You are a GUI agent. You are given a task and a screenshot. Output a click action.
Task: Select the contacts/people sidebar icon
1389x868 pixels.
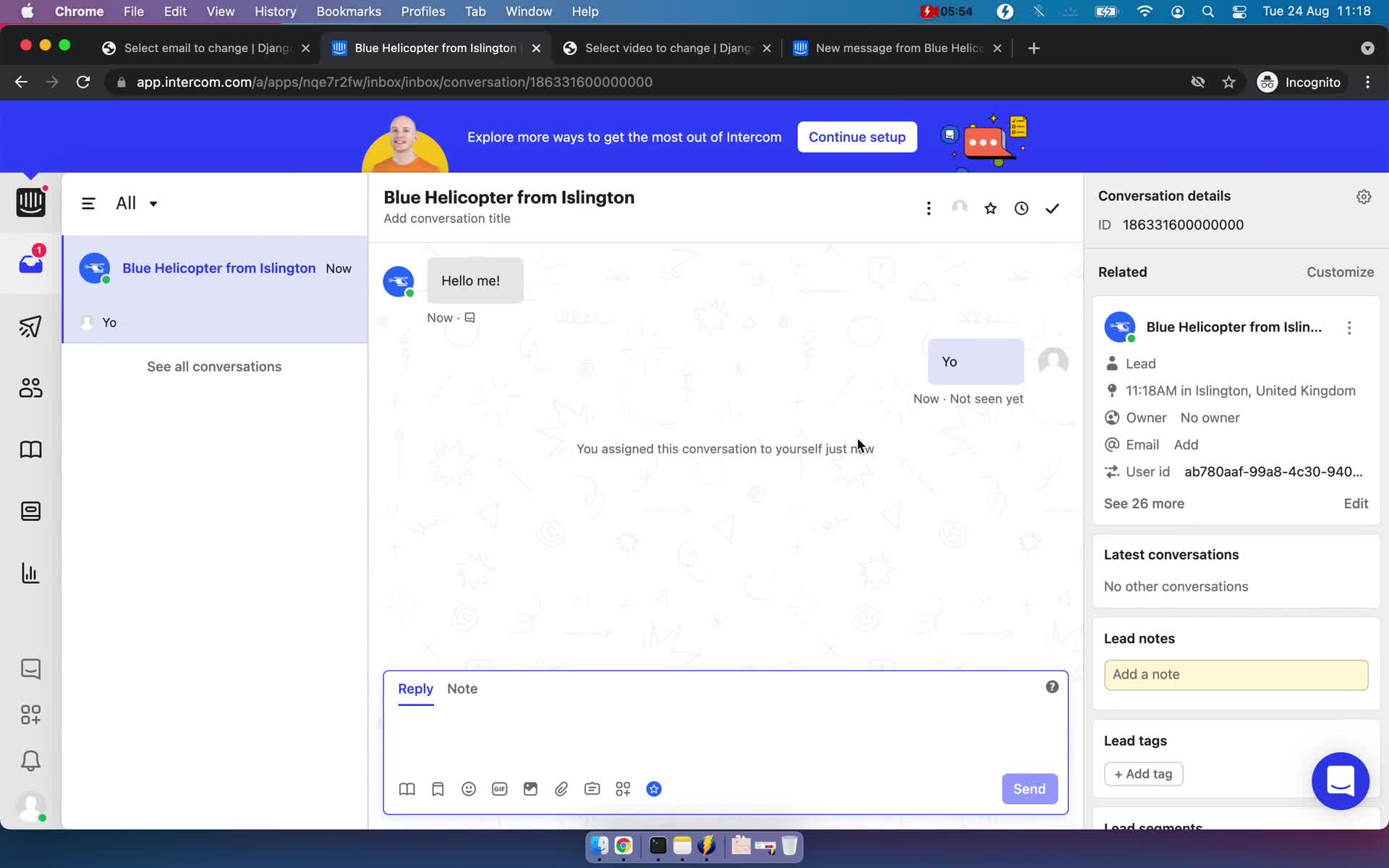[x=30, y=388]
